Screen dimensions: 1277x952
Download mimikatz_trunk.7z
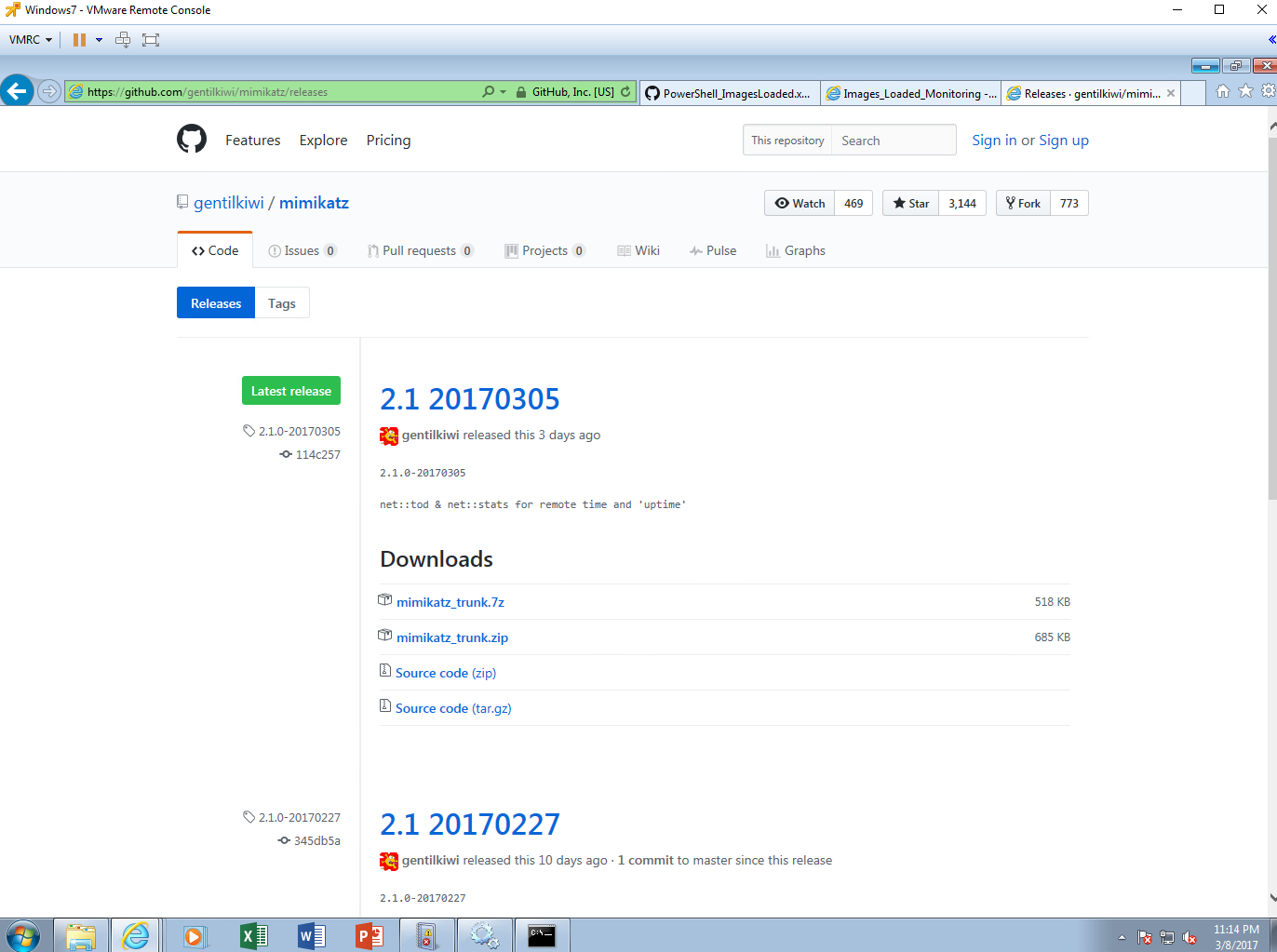450,602
